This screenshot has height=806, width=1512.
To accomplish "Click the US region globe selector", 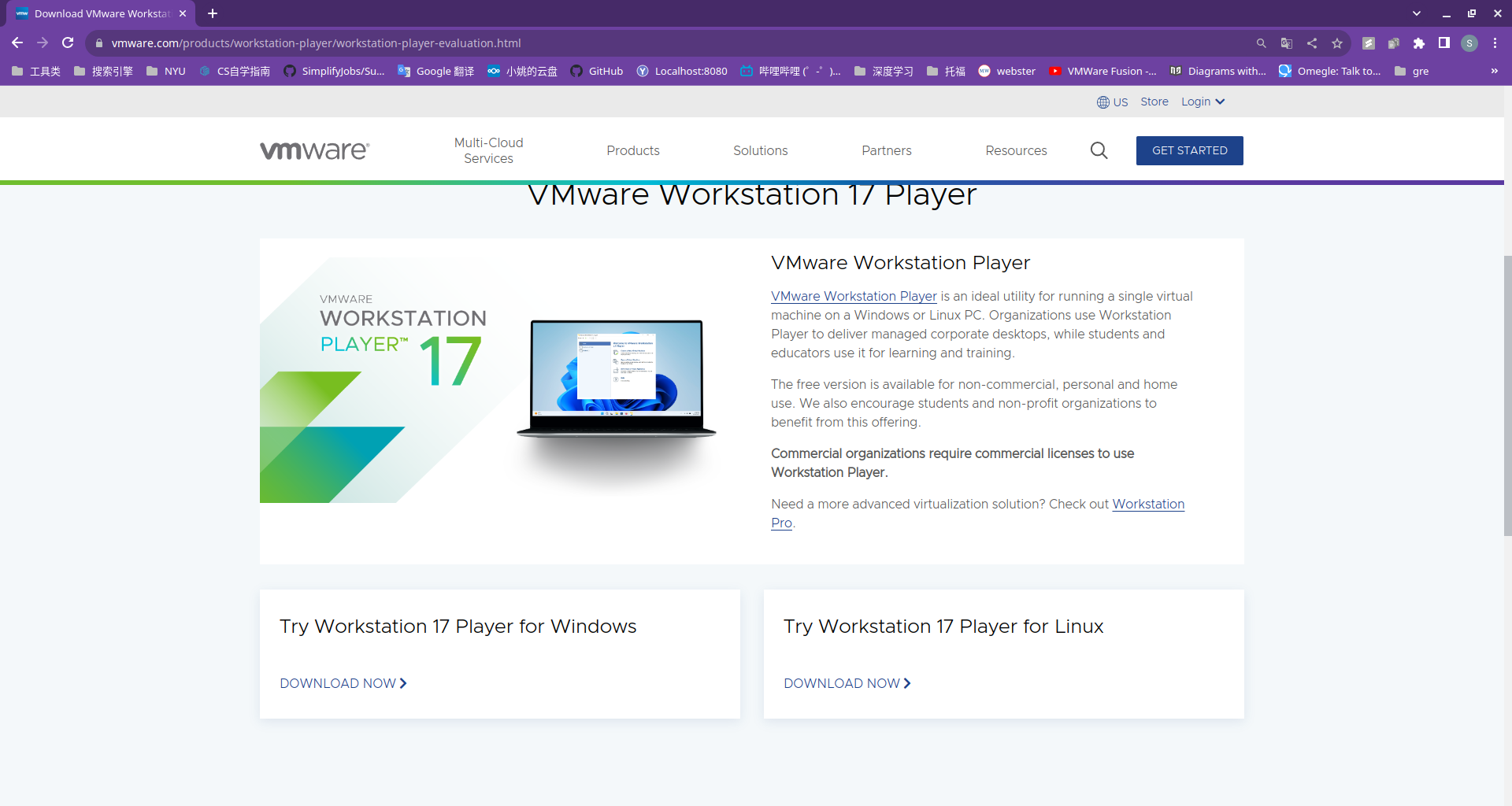I will click(1112, 102).
